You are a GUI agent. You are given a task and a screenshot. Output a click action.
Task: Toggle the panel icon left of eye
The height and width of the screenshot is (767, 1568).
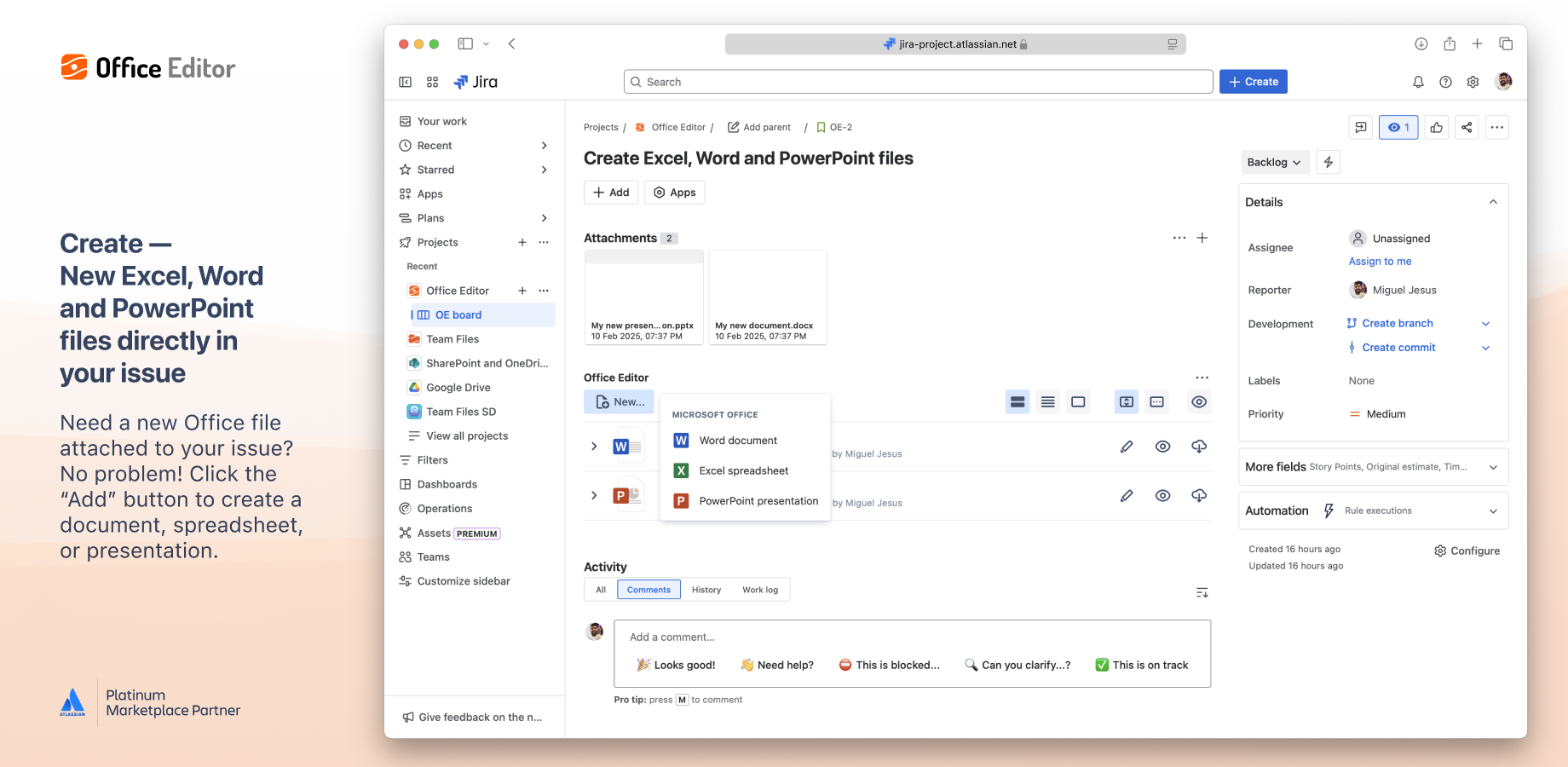1156,402
